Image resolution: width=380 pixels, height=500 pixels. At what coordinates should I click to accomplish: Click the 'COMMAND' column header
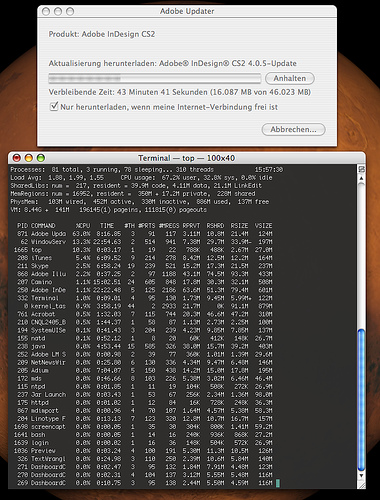tap(43, 226)
